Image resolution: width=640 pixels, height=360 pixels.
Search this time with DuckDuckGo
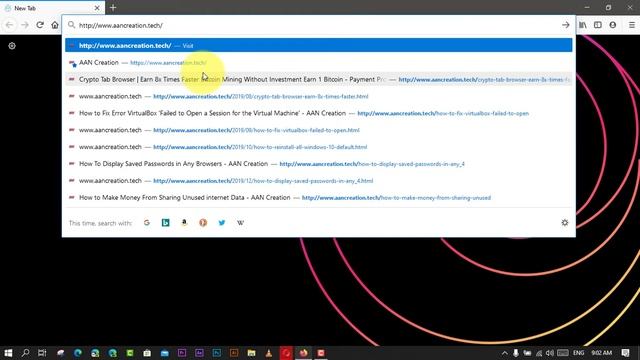click(x=203, y=222)
